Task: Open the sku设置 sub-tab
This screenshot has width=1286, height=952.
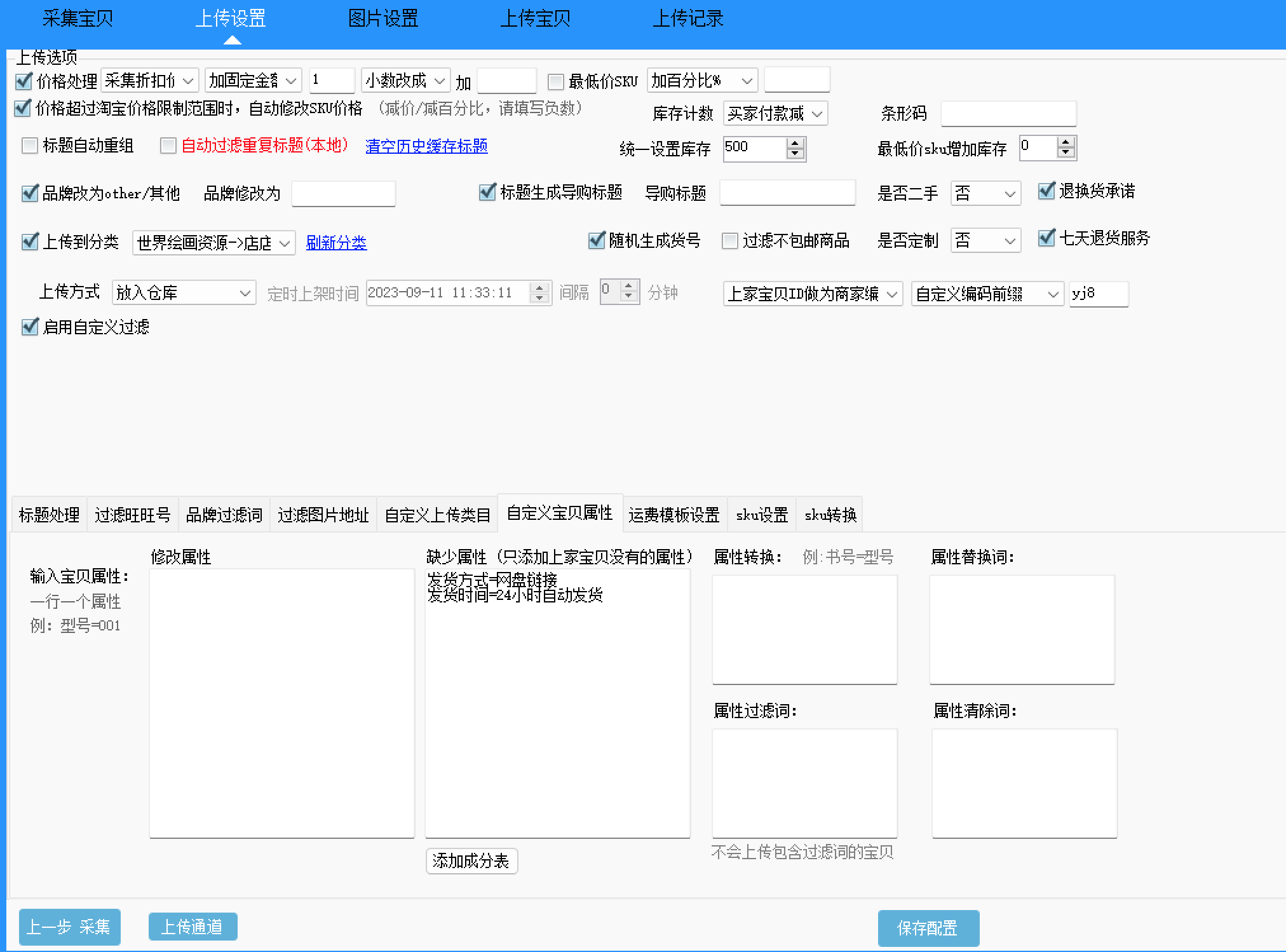Action: click(762, 515)
